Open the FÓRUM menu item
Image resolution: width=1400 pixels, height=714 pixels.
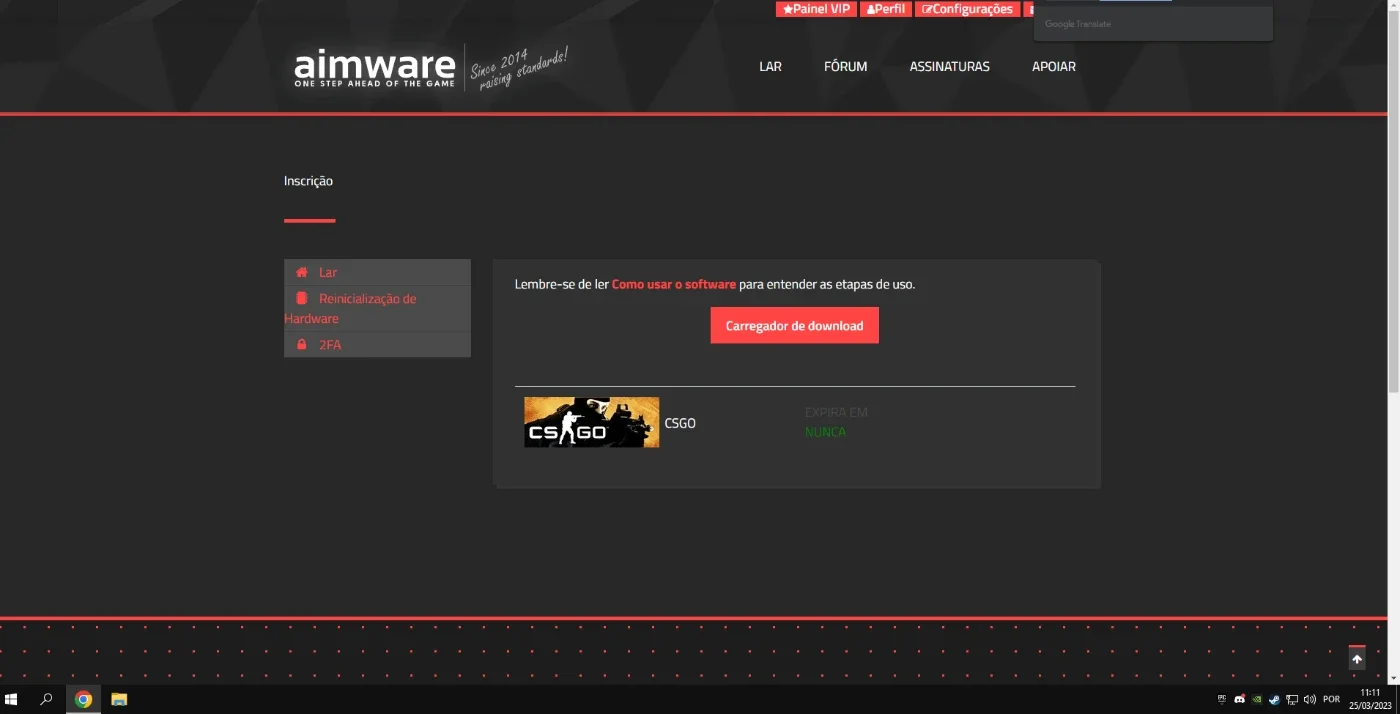[x=845, y=67]
